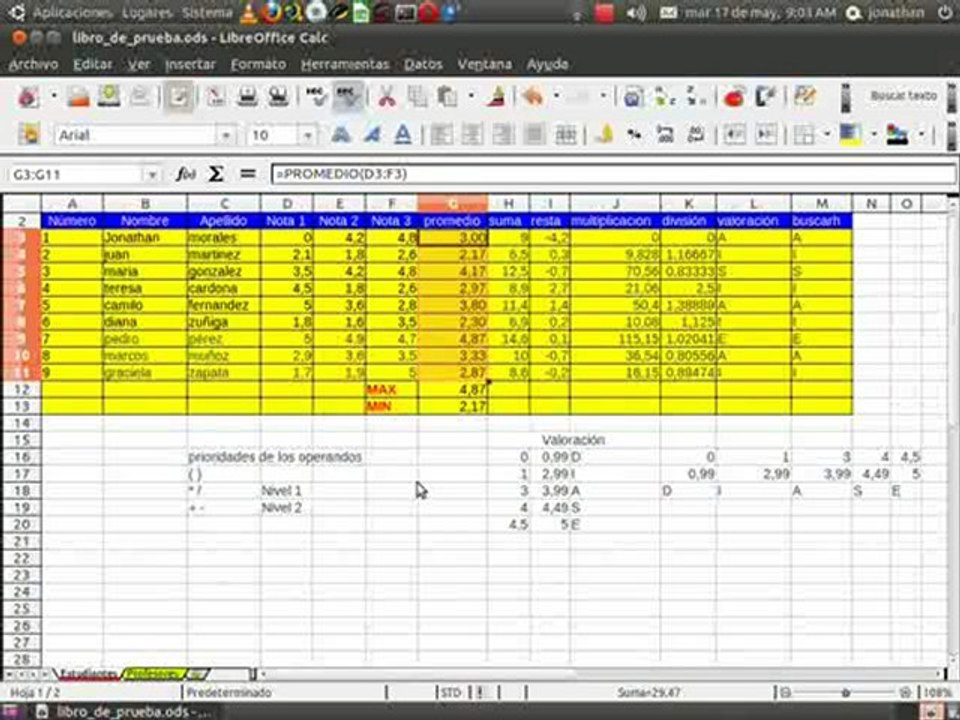960x720 pixels.
Task: Expand the Name Box dropdown arrow
Action: tap(152, 175)
